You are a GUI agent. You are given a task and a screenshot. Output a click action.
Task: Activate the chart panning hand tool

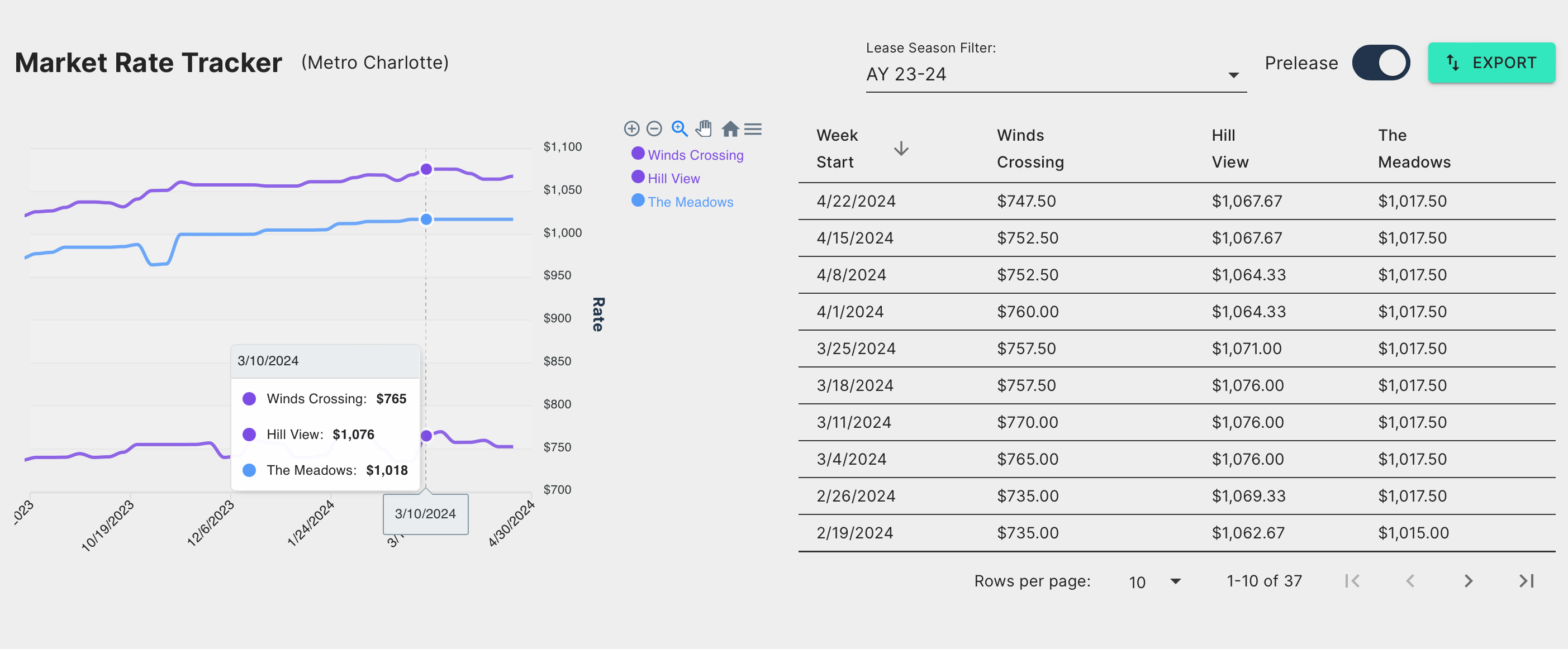pos(704,128)
